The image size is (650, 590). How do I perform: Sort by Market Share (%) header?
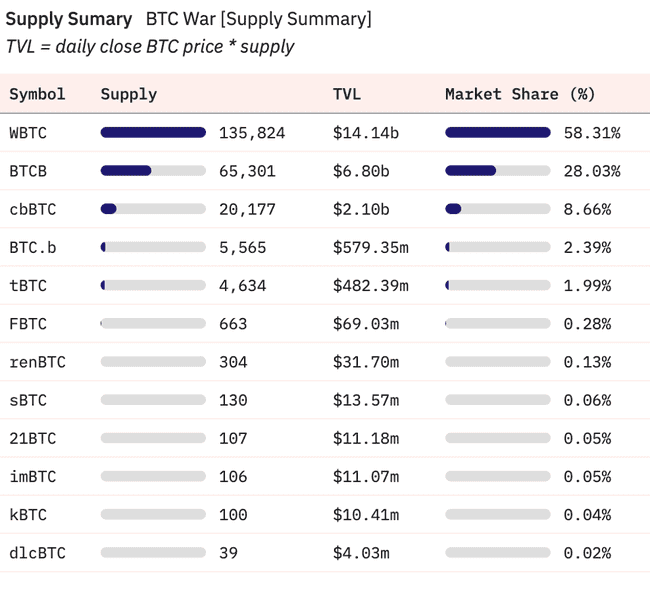(x=520, y=95)
